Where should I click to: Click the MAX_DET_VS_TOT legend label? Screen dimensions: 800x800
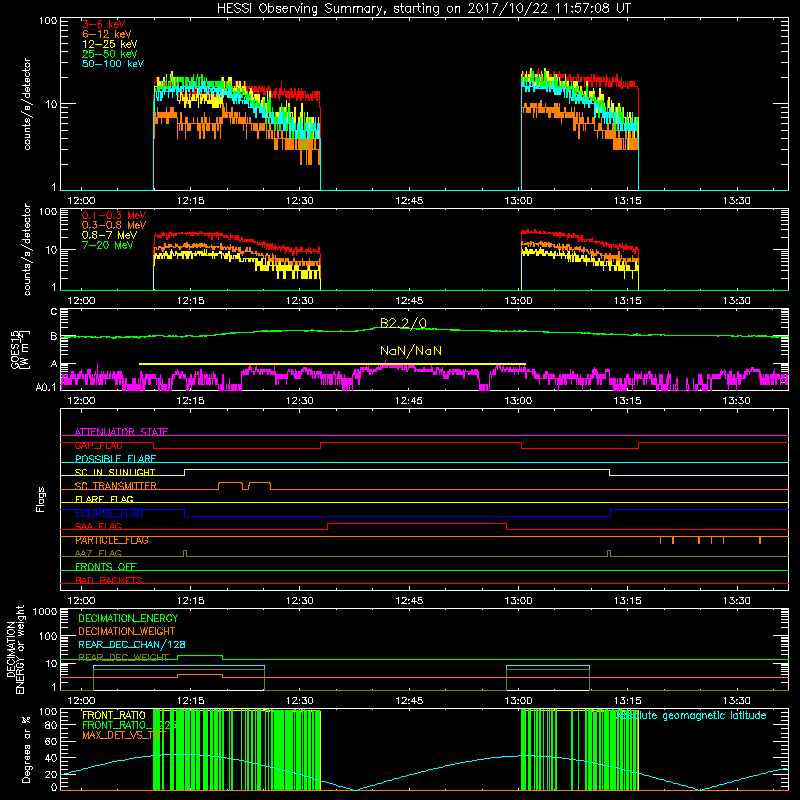tap(124, 735)
